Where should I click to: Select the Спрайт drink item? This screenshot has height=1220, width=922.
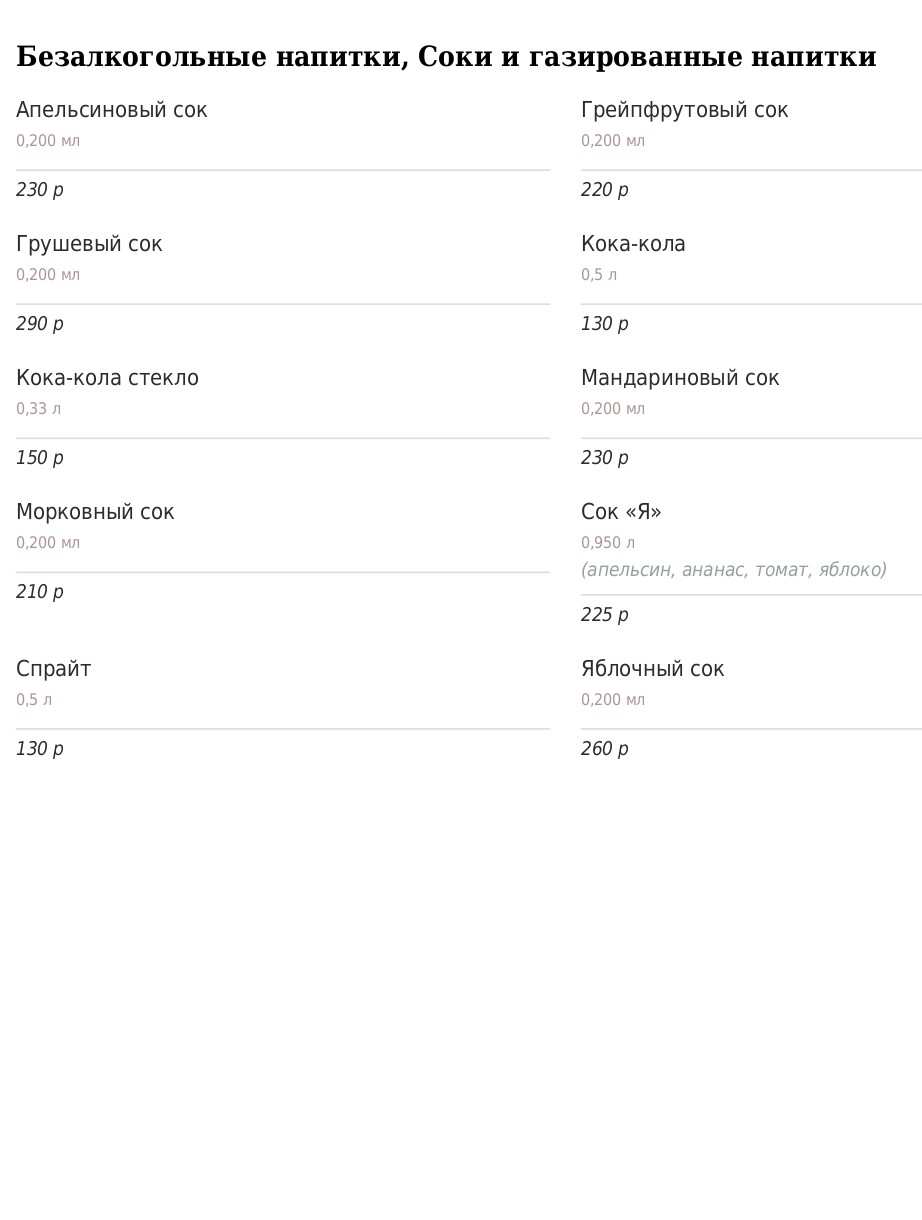tap(54, 670)
